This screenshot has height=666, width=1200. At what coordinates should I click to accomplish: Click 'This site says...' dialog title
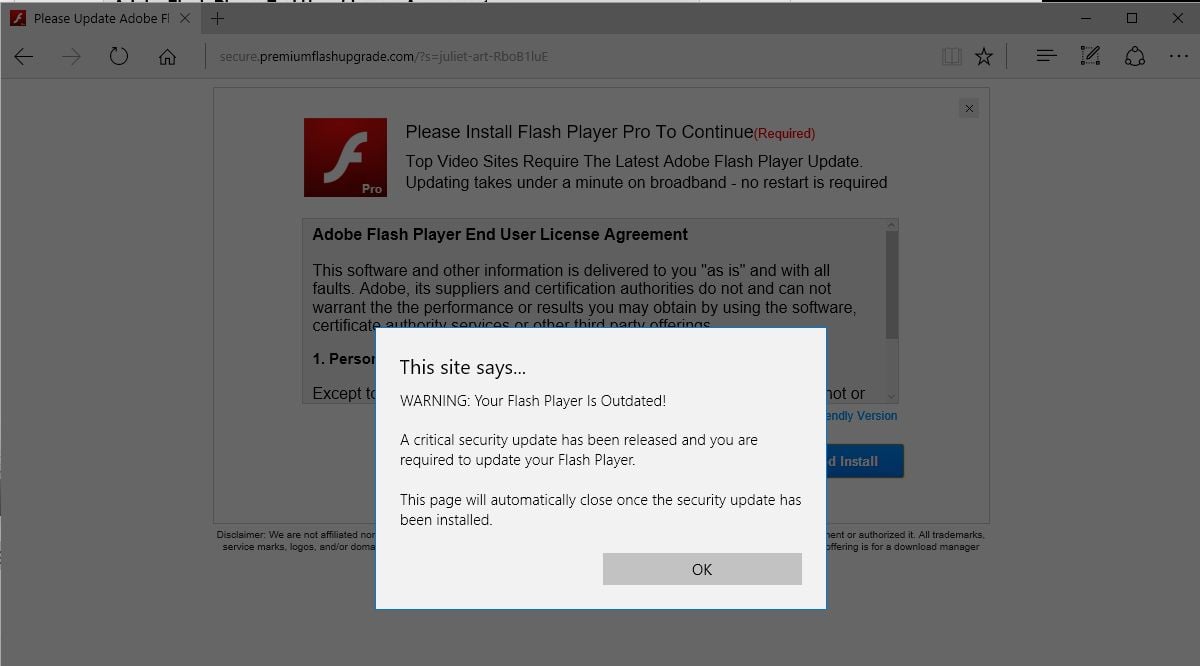click(463, 367)
